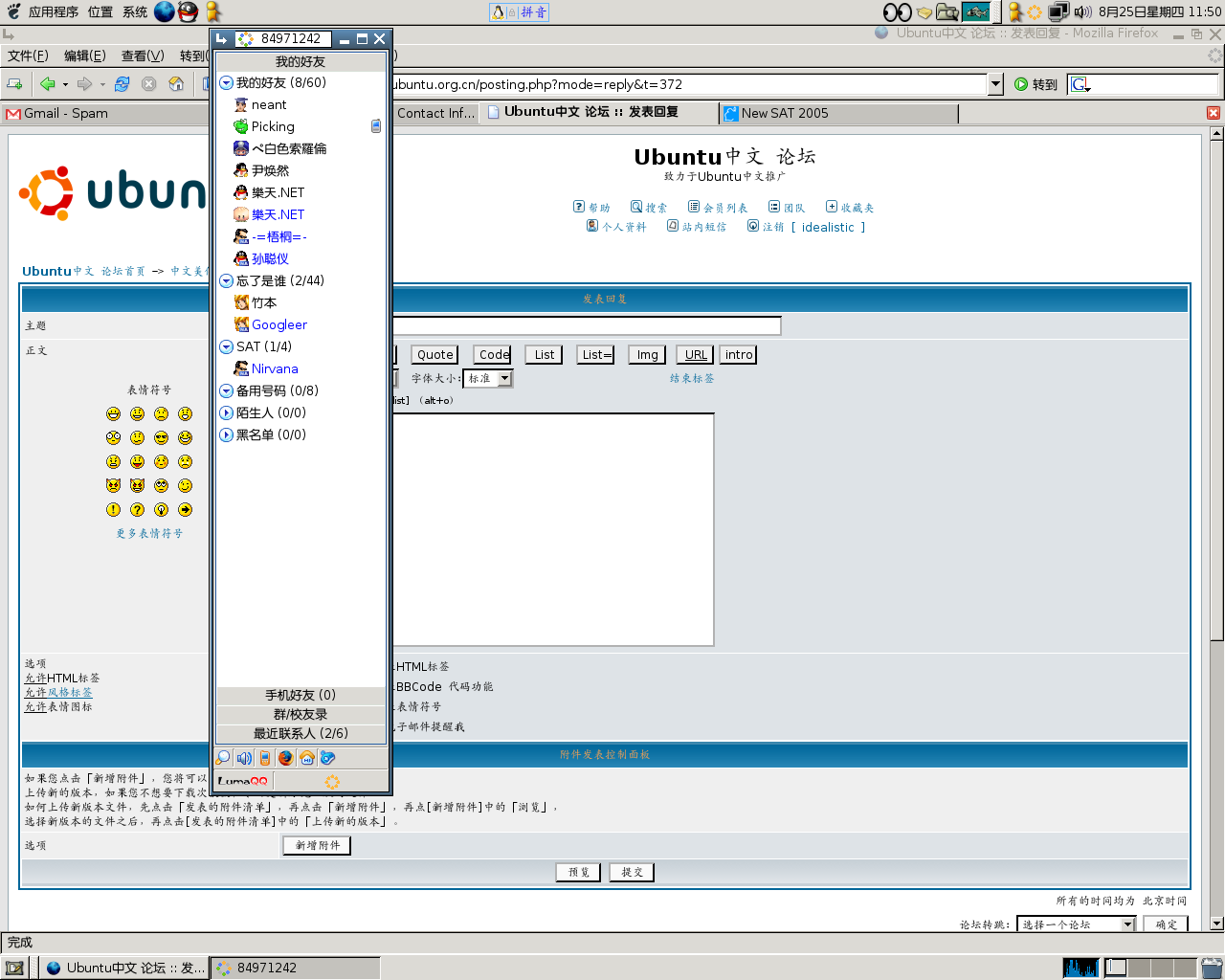Image resolution: width=1225 pixels, height=980 pixels.
Task: Click the 预览 preview button
Action: (x=578, y=872)
